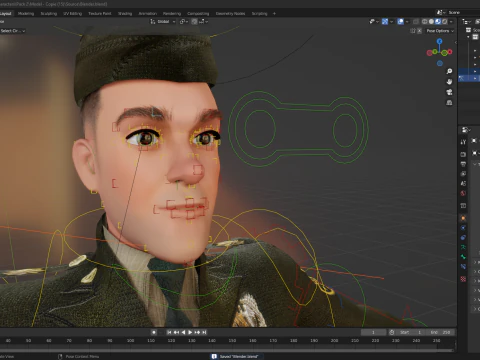Click the zoom magnifier navigation icon
The height and width of the screenshot is (360, 480).
click(449, 71)
